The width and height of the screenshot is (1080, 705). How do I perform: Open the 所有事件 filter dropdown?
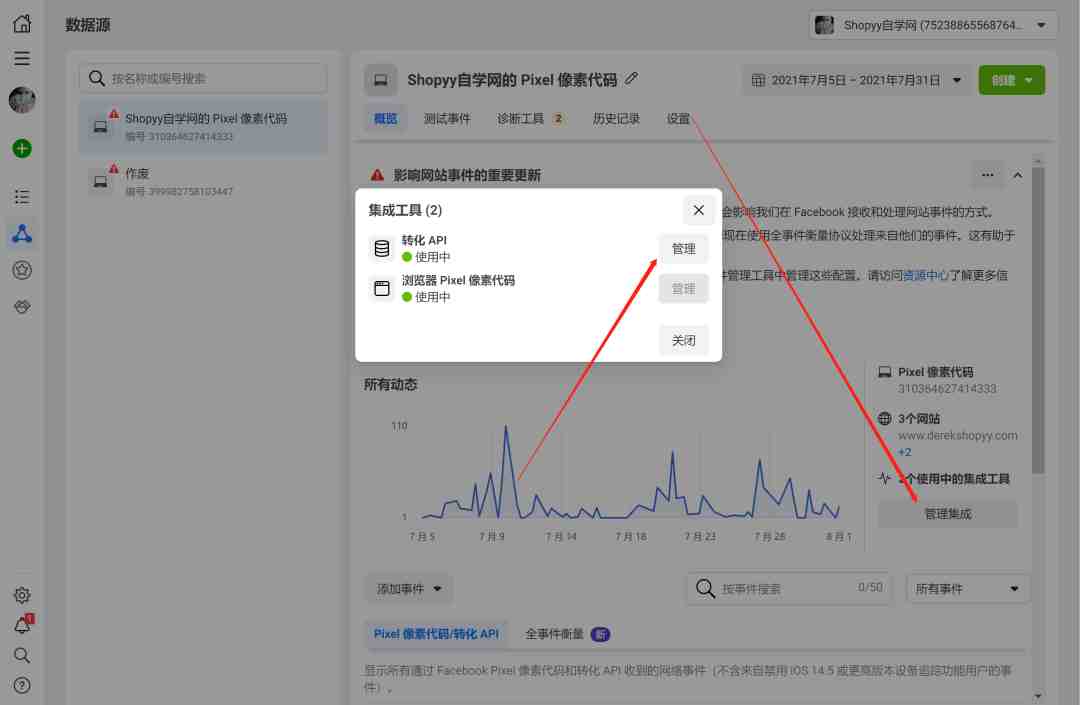pyautogui.click(x=968, y=589)
